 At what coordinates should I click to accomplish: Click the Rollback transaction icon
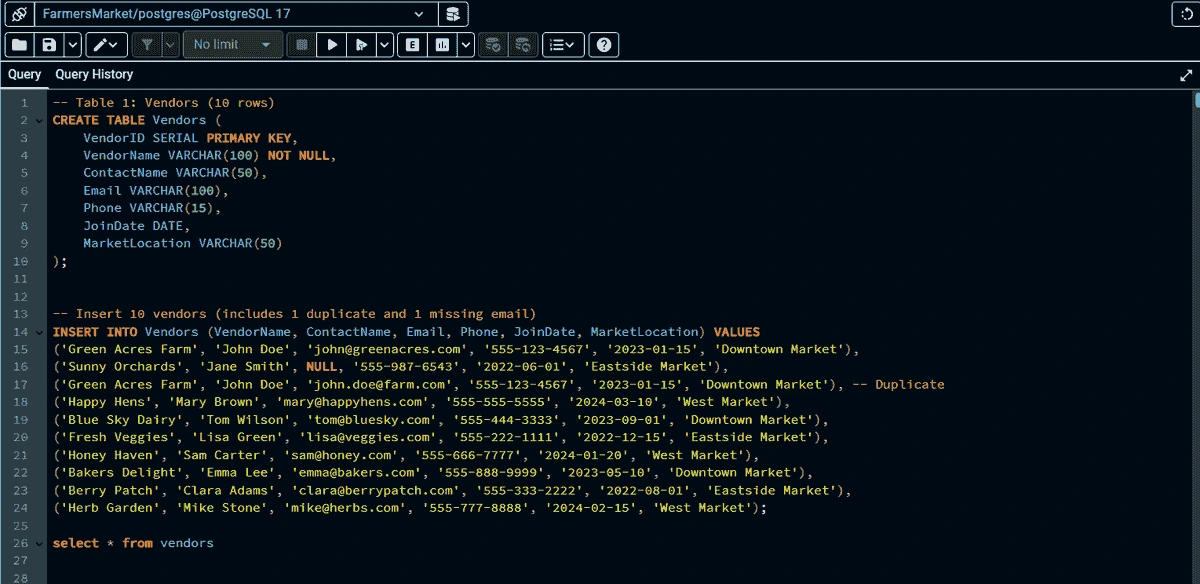tap(523, 45)
